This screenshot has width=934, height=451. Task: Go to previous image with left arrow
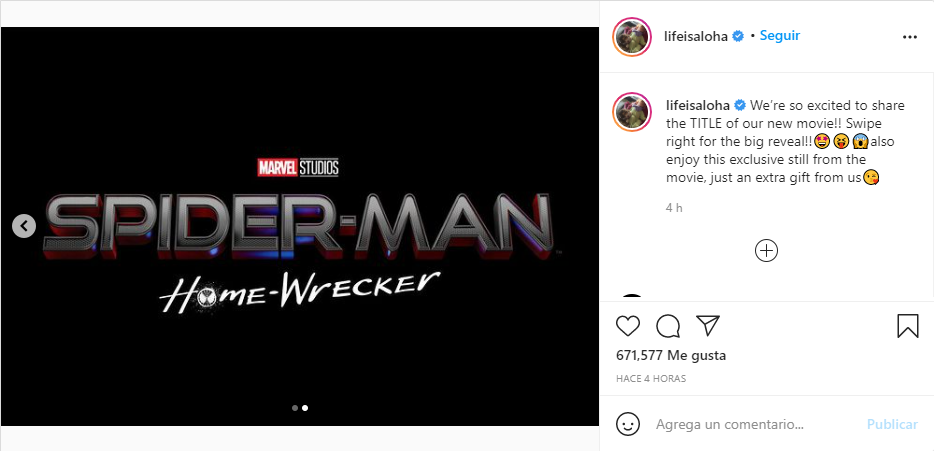[24, 226]
